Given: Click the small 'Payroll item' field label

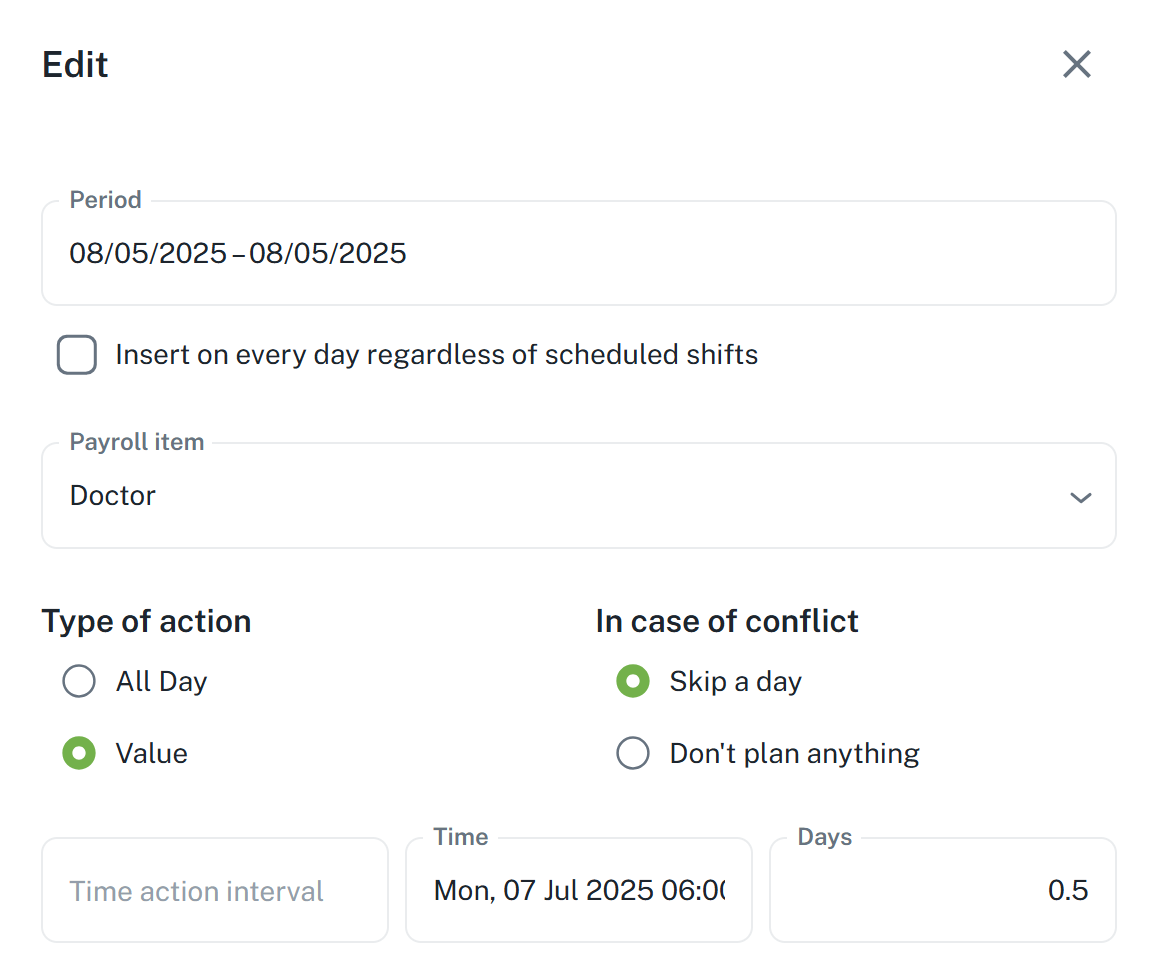Looking at the screenshot, I should 136,442.
